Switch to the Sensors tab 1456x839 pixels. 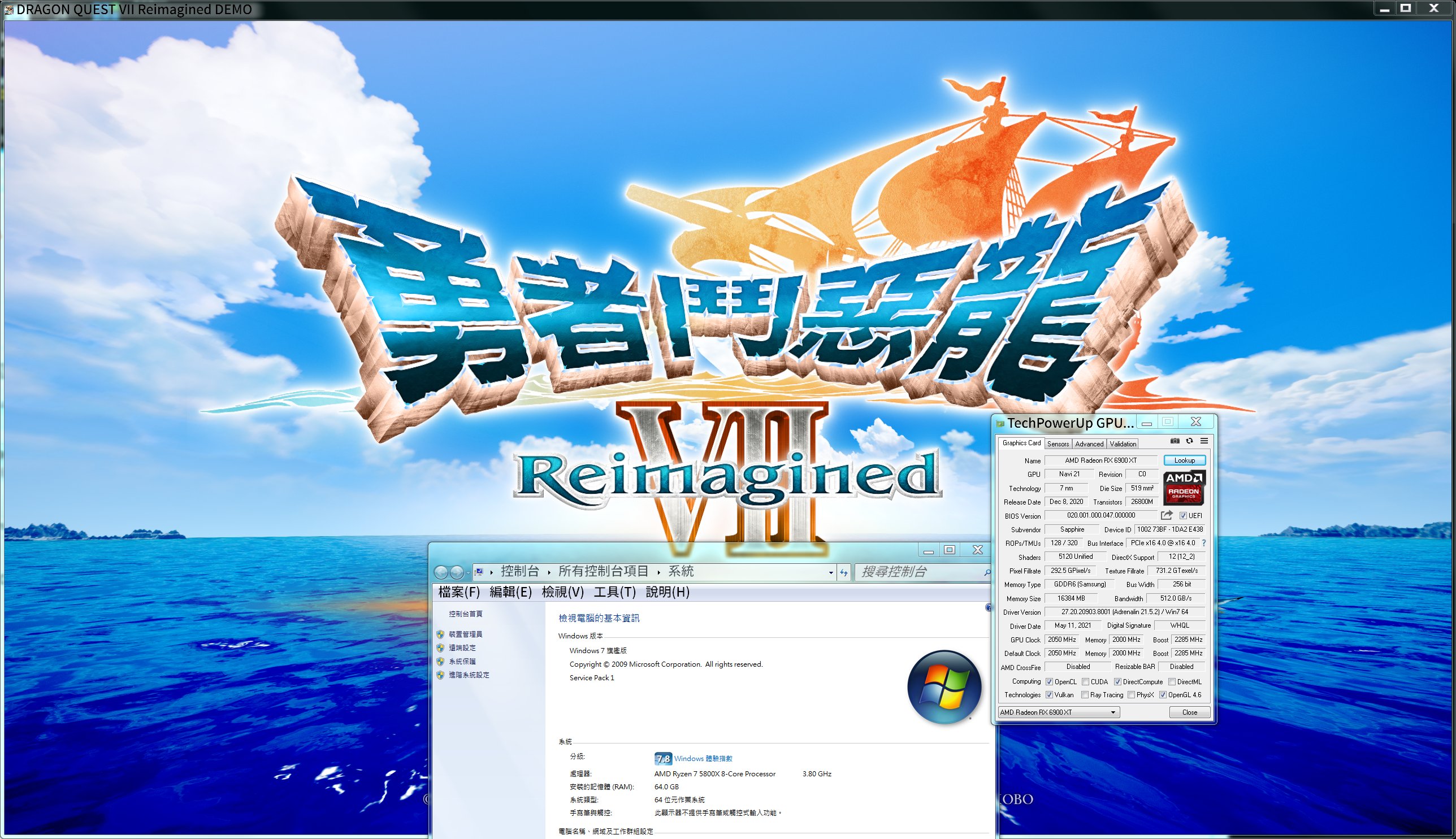tap(1058, 444)
